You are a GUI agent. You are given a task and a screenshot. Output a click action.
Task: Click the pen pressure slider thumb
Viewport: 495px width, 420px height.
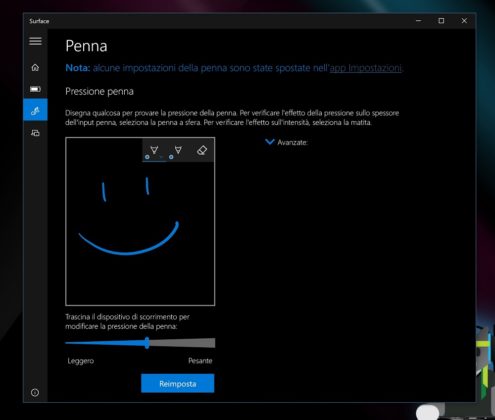click(x=147, y=343)
